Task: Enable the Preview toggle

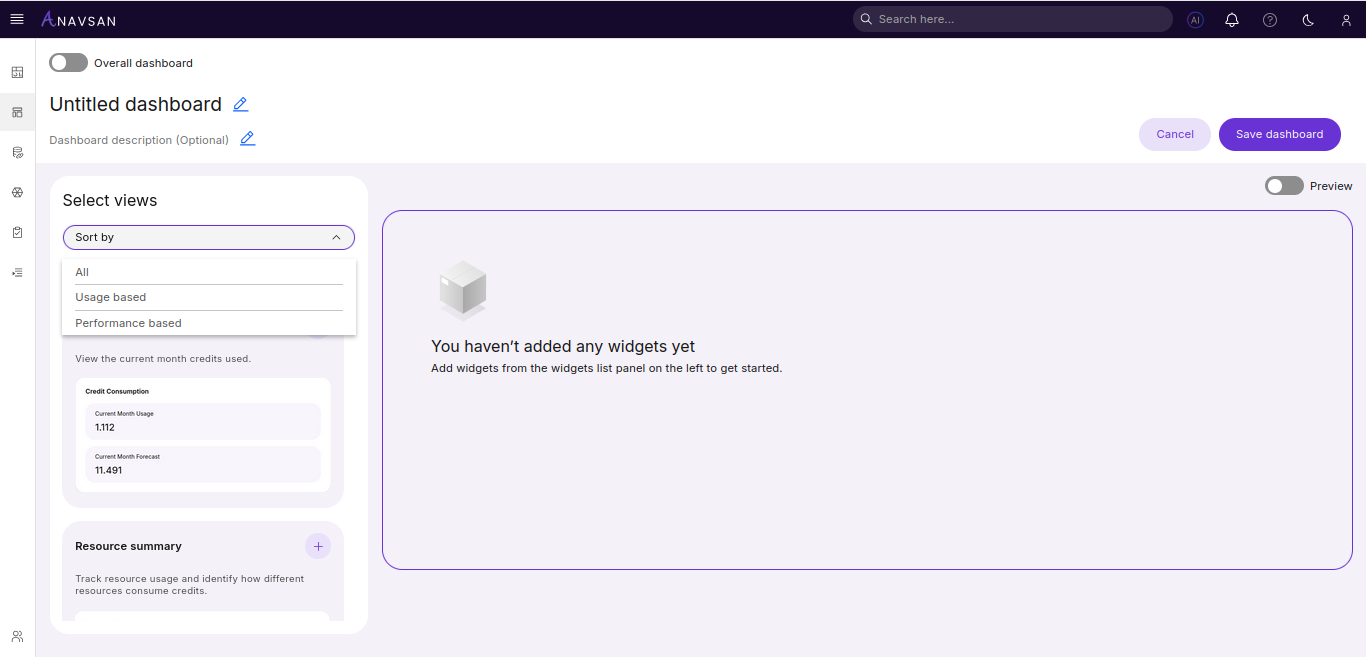Action: (1284, 186)
